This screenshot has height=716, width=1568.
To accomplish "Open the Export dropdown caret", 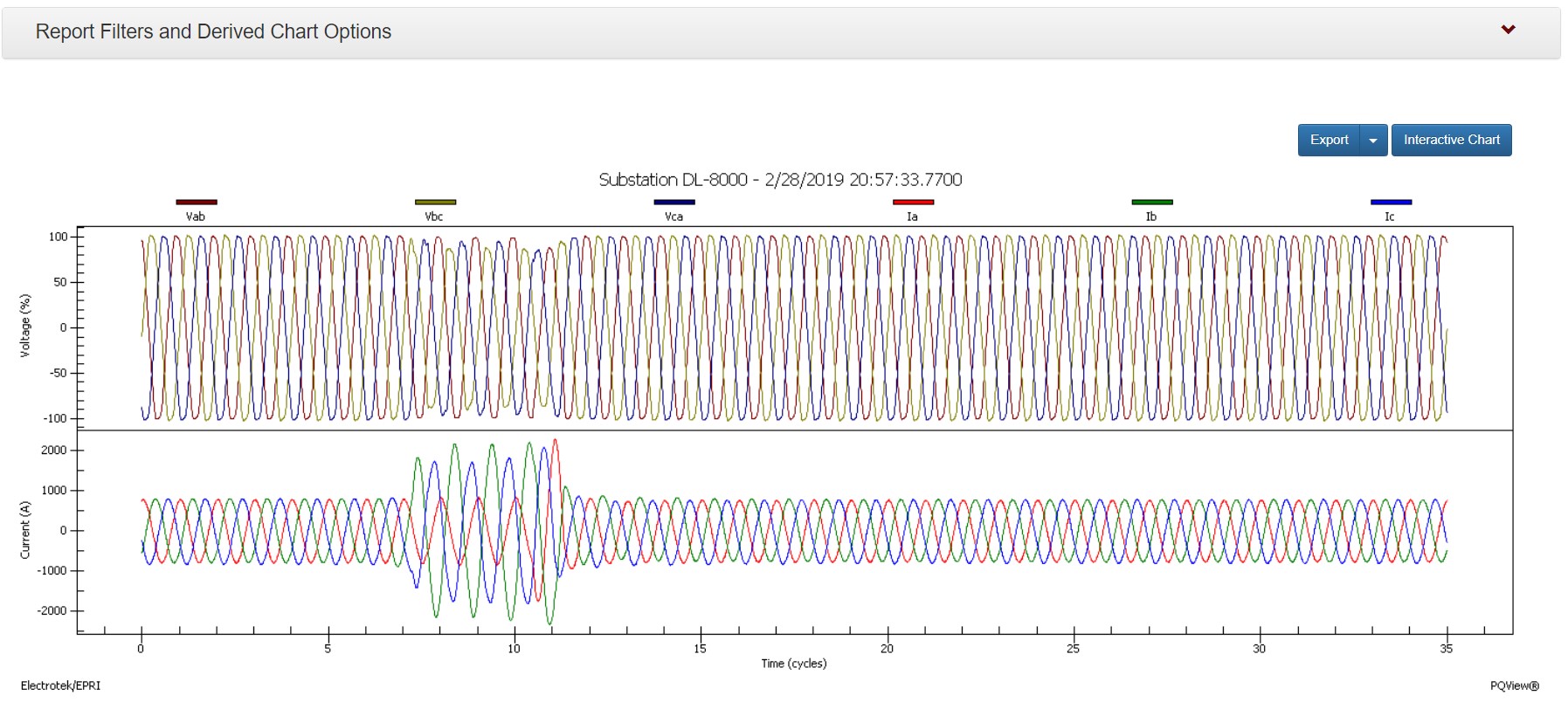I will (1373, 140).
